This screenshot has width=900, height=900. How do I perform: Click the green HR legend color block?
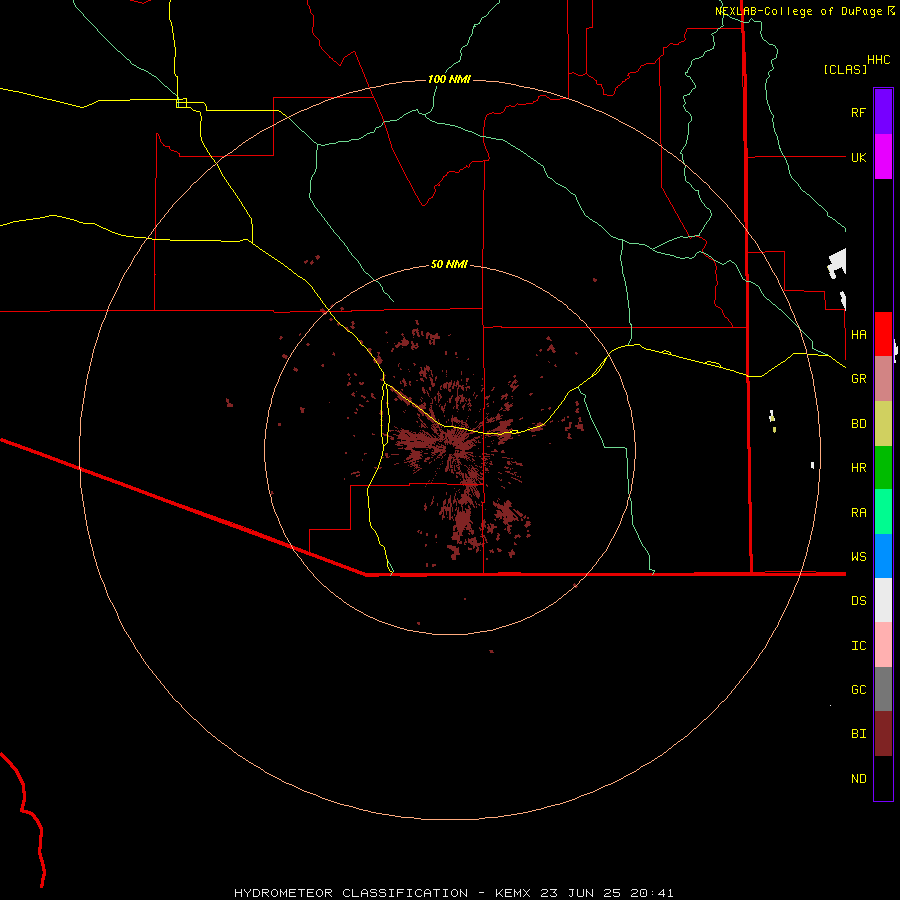[883, 468]
